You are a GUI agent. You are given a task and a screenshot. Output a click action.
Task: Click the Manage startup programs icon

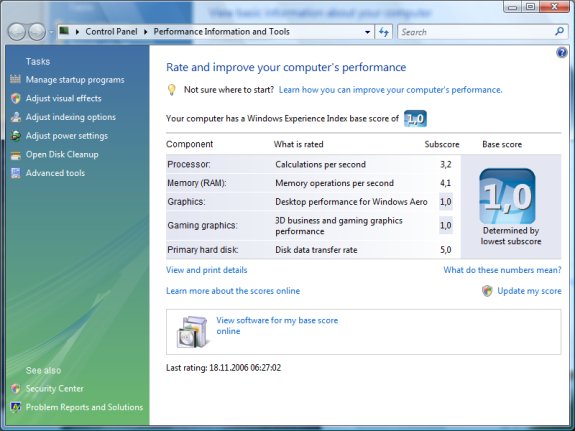coord(15,79)
